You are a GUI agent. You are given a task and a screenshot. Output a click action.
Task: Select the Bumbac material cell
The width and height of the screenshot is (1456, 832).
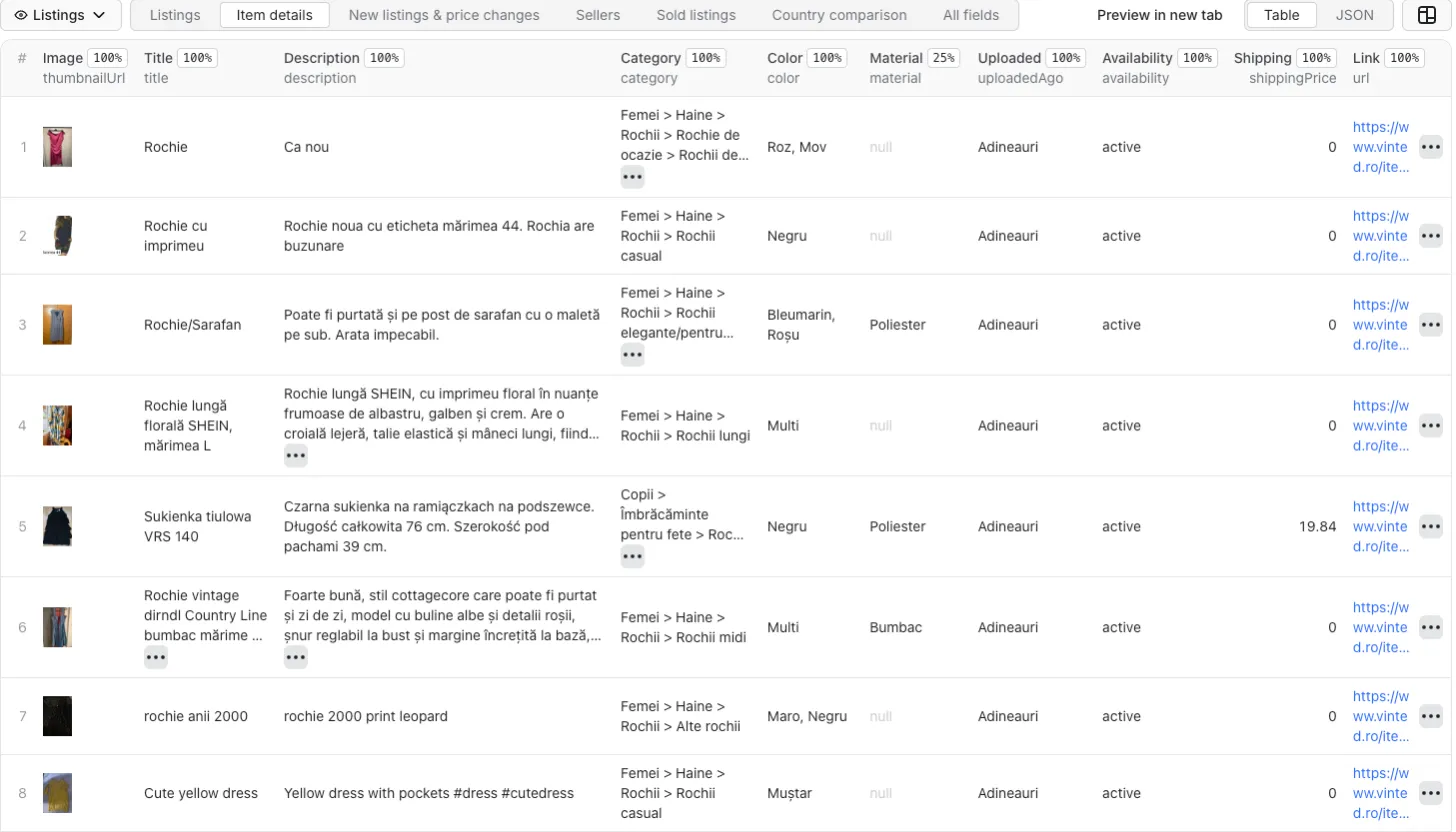point(895,628)
